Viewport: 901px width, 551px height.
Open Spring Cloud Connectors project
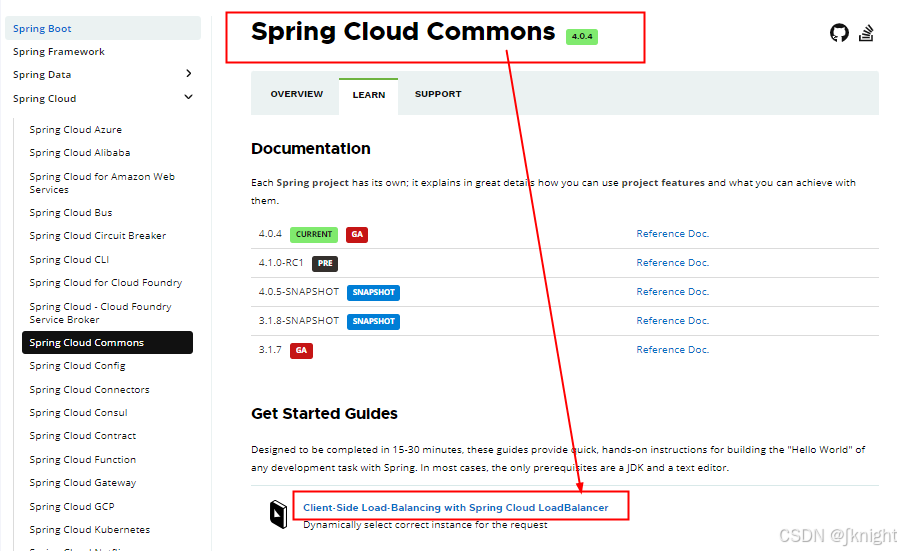pyautogui.click(x=89, y=390)
